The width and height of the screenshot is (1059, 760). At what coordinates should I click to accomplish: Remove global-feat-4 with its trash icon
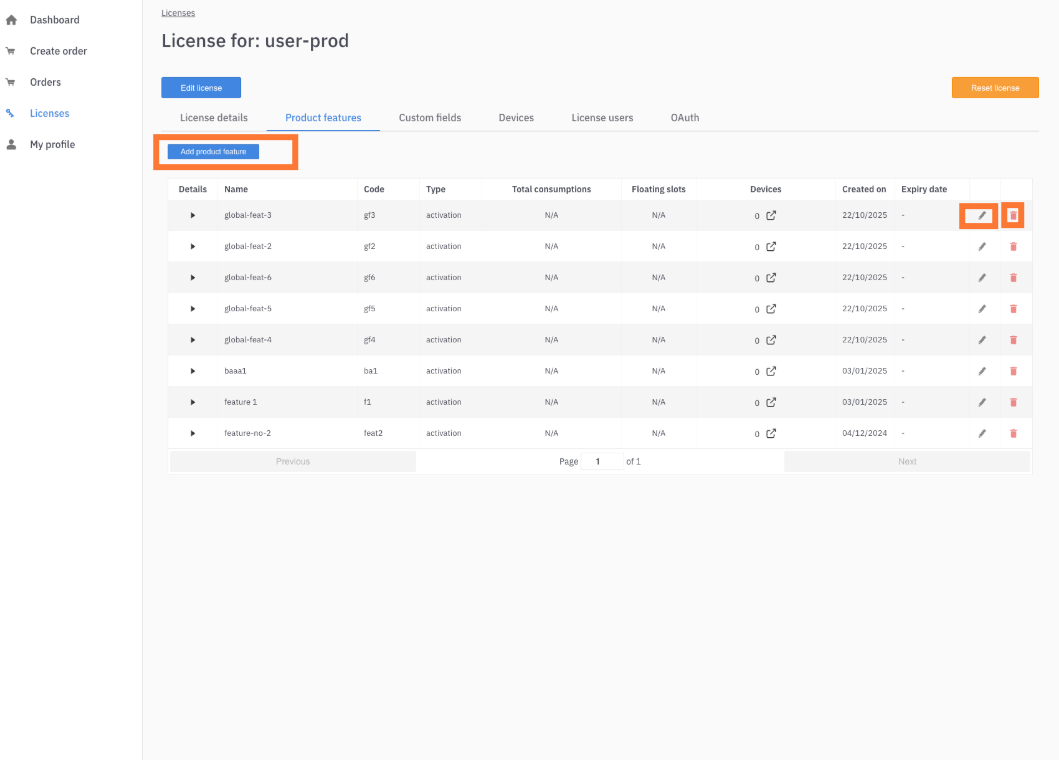pyautogui.click(x=1013, y=340)
